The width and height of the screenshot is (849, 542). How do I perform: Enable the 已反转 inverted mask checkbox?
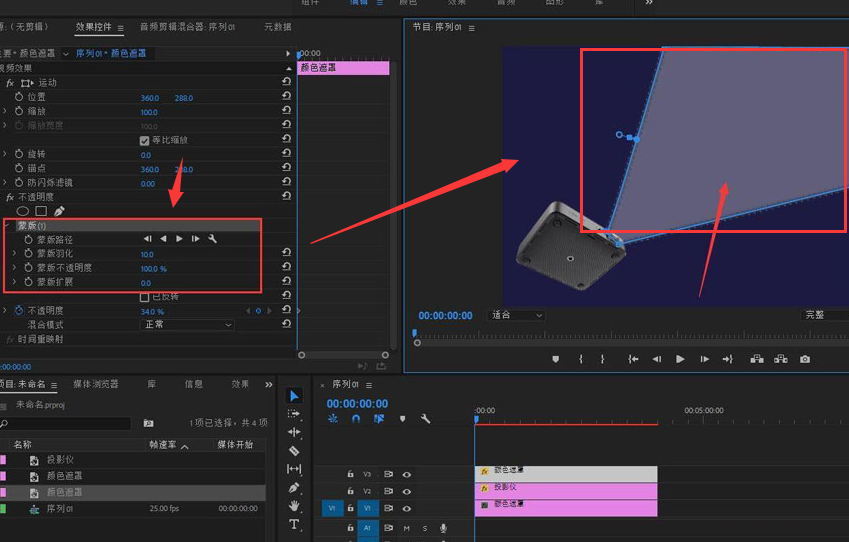point(145,297)
